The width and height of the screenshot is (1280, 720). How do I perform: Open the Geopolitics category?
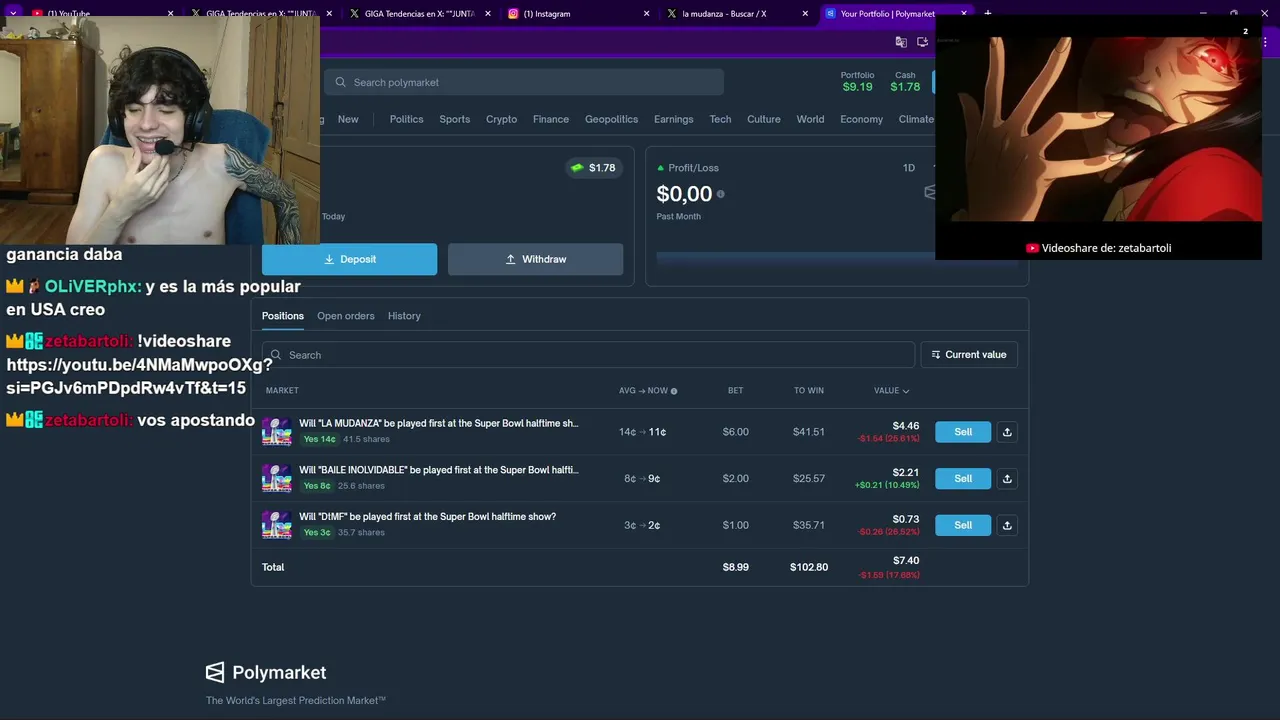coord(611,119)
